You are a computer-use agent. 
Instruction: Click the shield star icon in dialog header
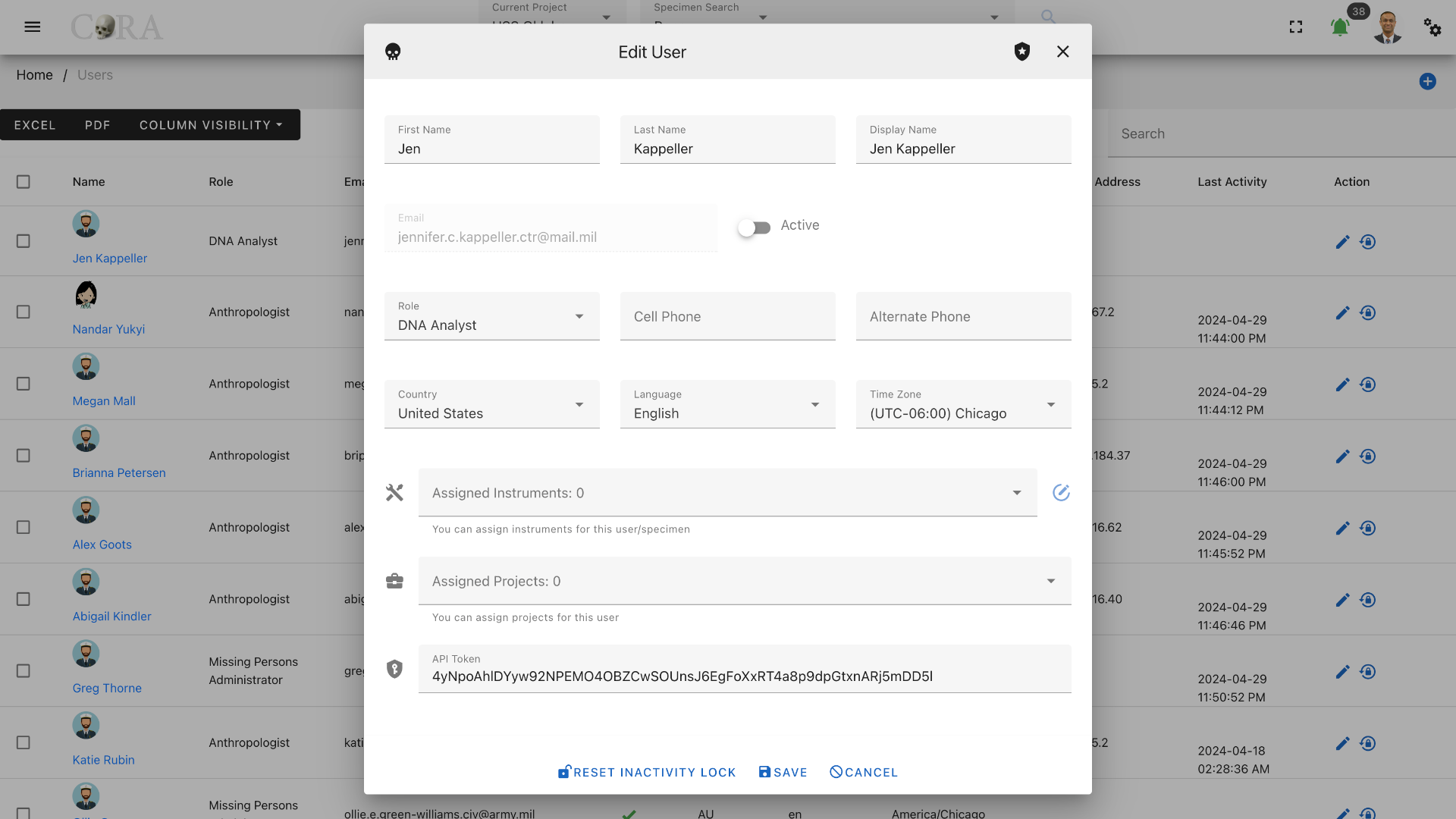[x=1022, y=52]
